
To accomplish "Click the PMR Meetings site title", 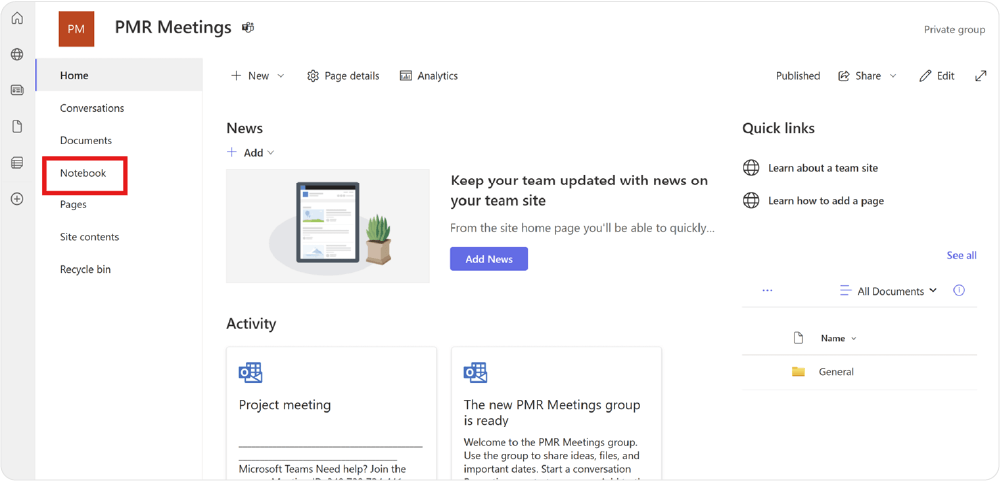I will 173,27.
